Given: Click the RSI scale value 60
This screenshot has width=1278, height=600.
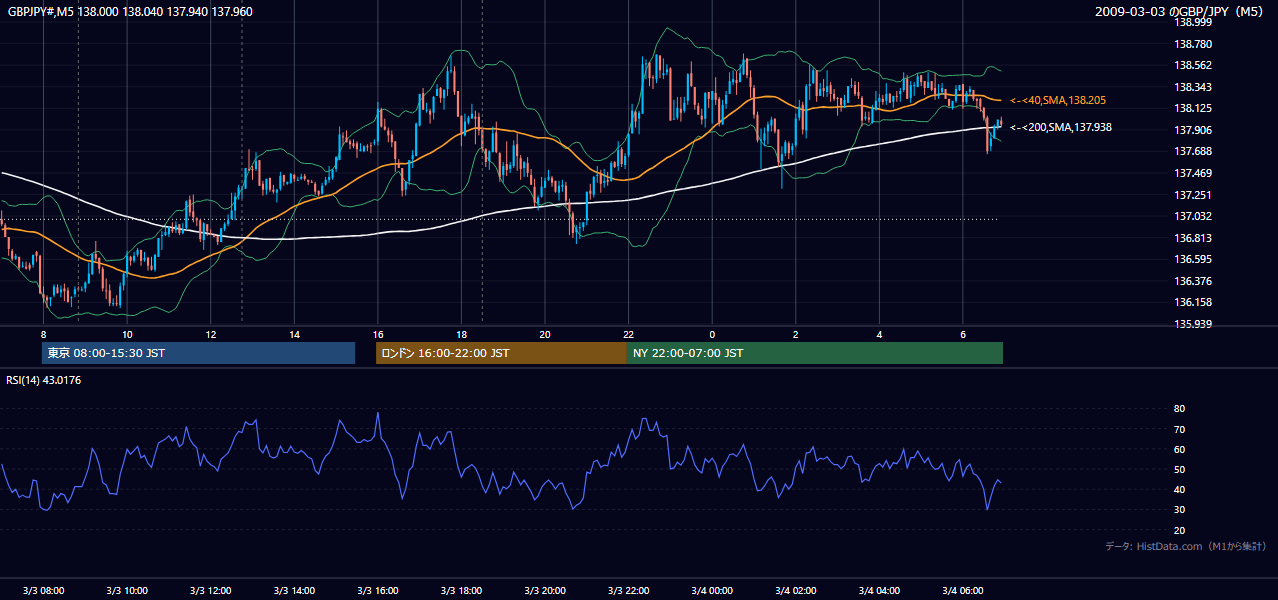Looking at the screenshot, I should (x=1179, y=449).
